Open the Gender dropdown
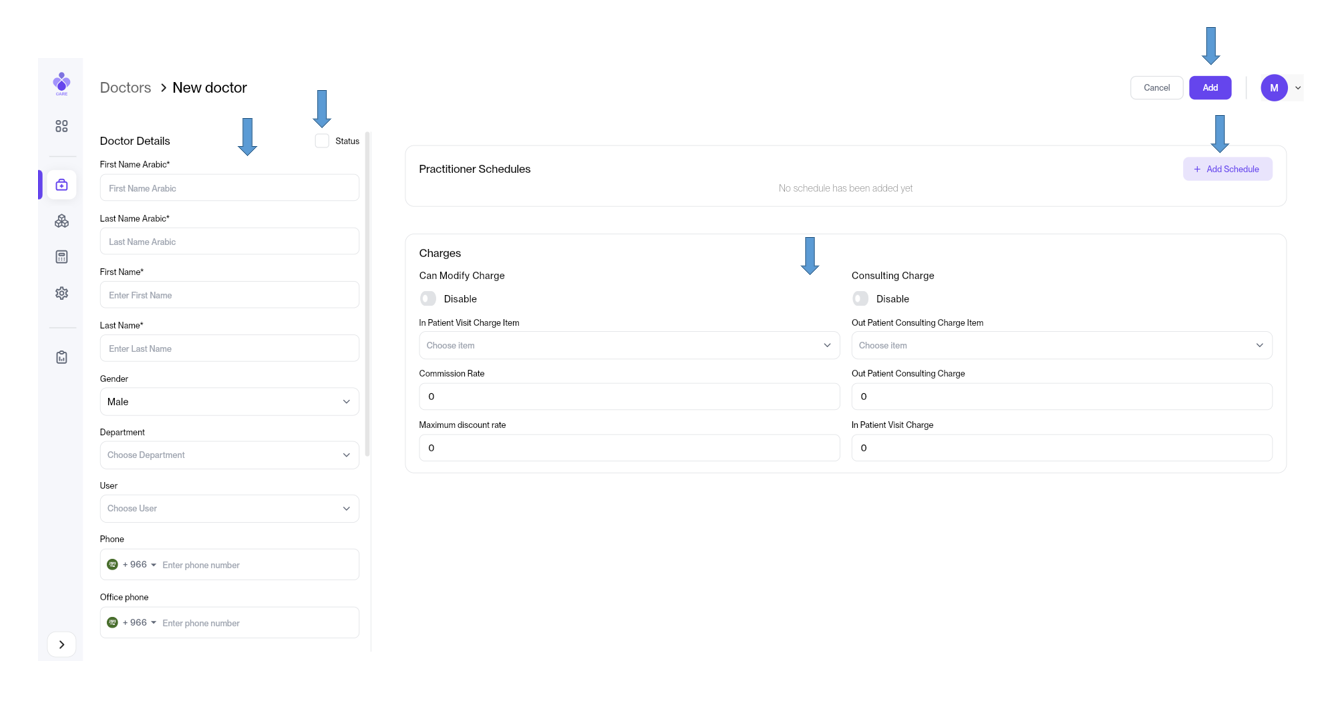Screen dimensions: 1342x701 tap(229, 402)
